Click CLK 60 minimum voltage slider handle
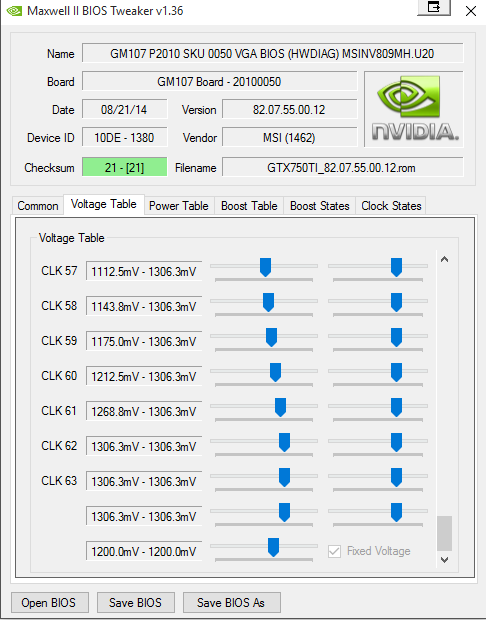This screenshot has height=620, width=486. 275,372
